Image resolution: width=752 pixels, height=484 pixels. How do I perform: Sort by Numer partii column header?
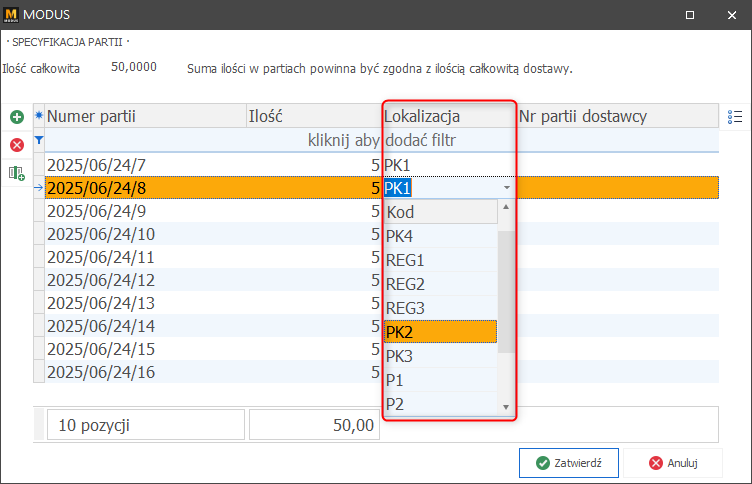tap(145, 116)
